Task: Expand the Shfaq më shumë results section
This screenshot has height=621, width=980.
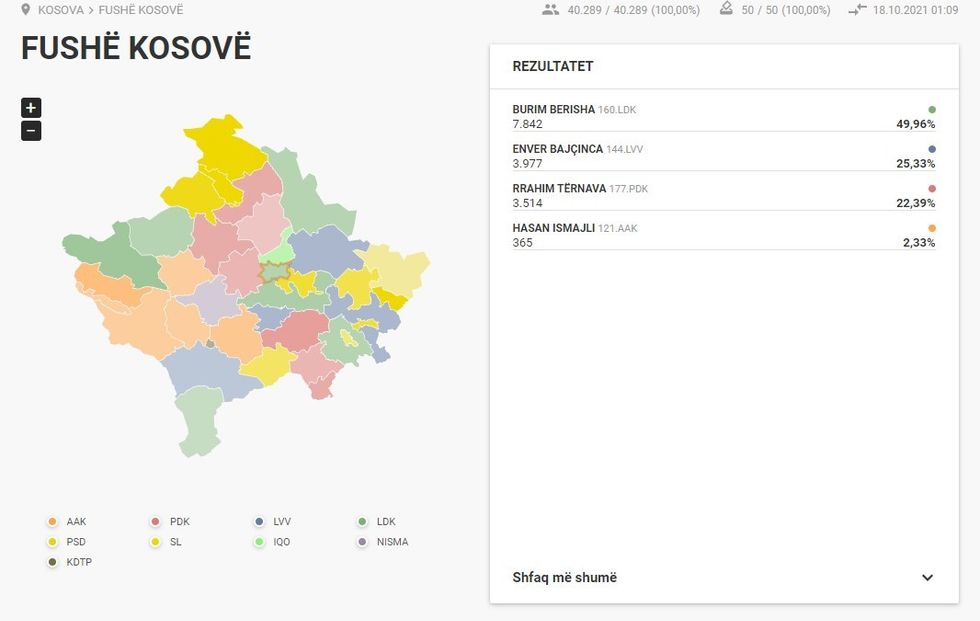Action: click(x=565, y=577)
